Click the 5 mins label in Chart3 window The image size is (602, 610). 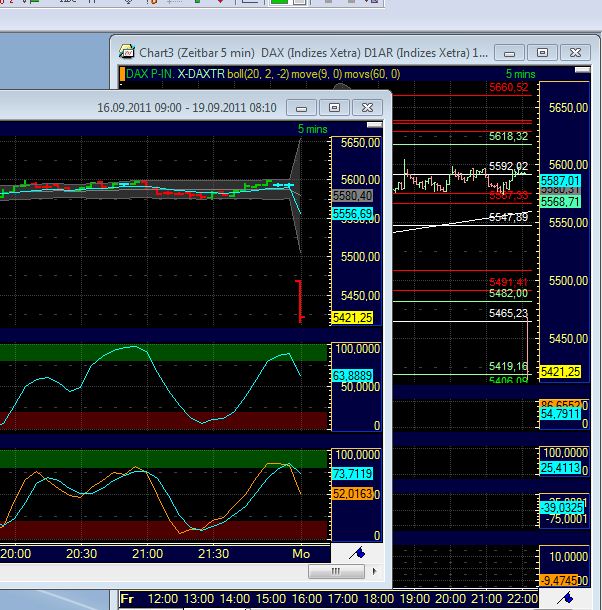tap(520, 74)
